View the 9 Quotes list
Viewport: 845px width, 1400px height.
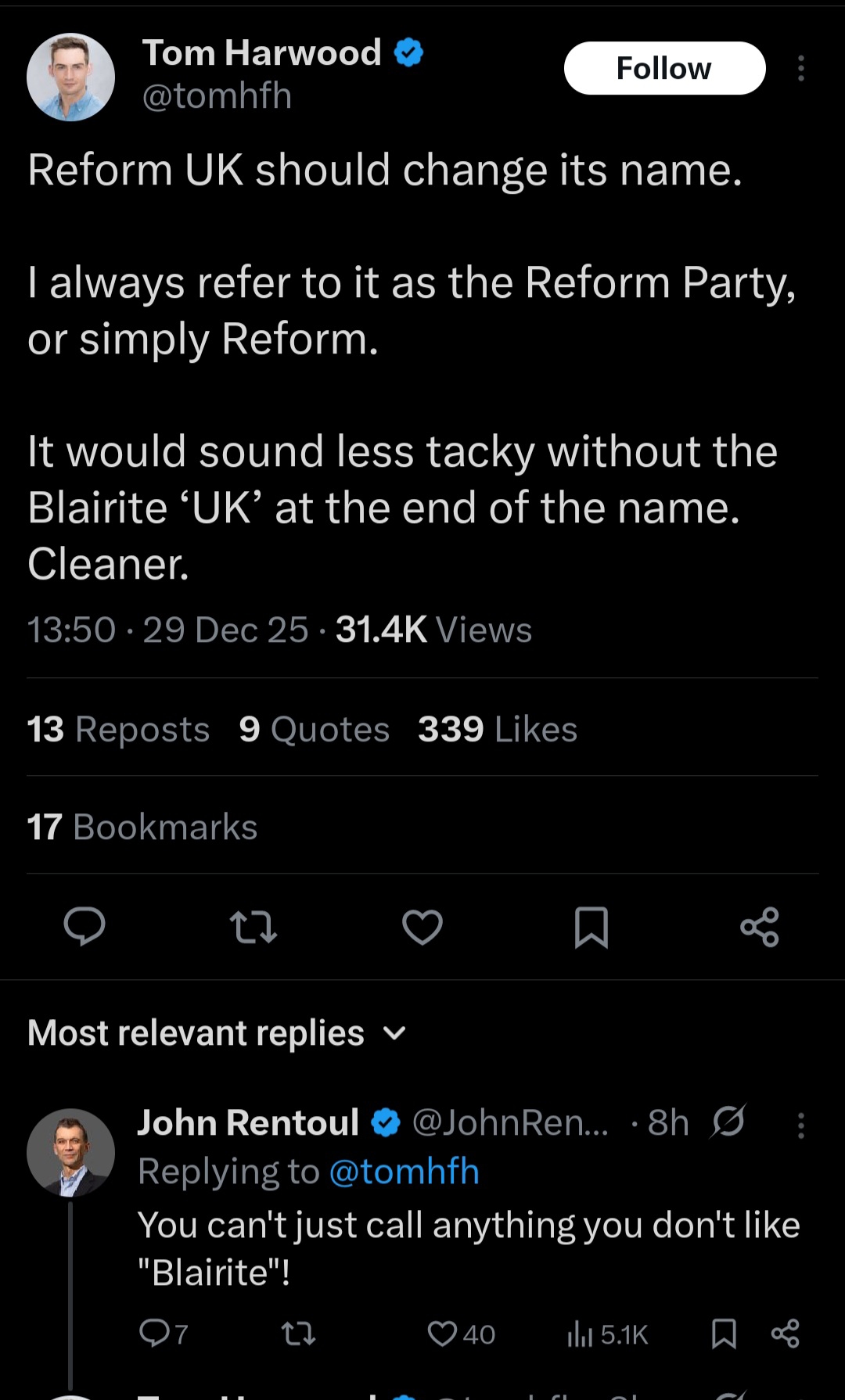coord(314,730)
